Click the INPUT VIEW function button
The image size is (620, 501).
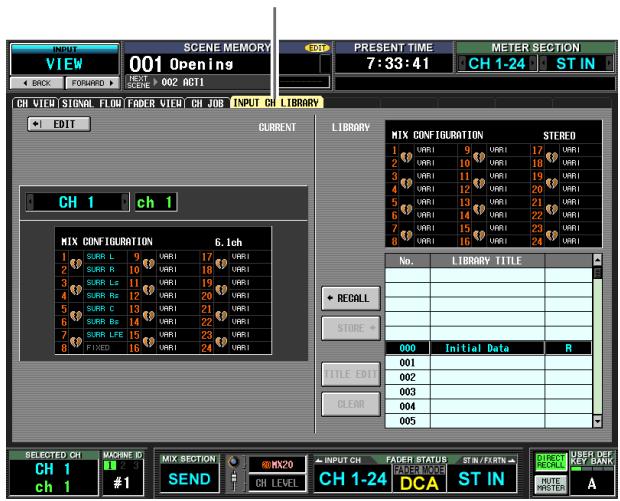[64, 59]
